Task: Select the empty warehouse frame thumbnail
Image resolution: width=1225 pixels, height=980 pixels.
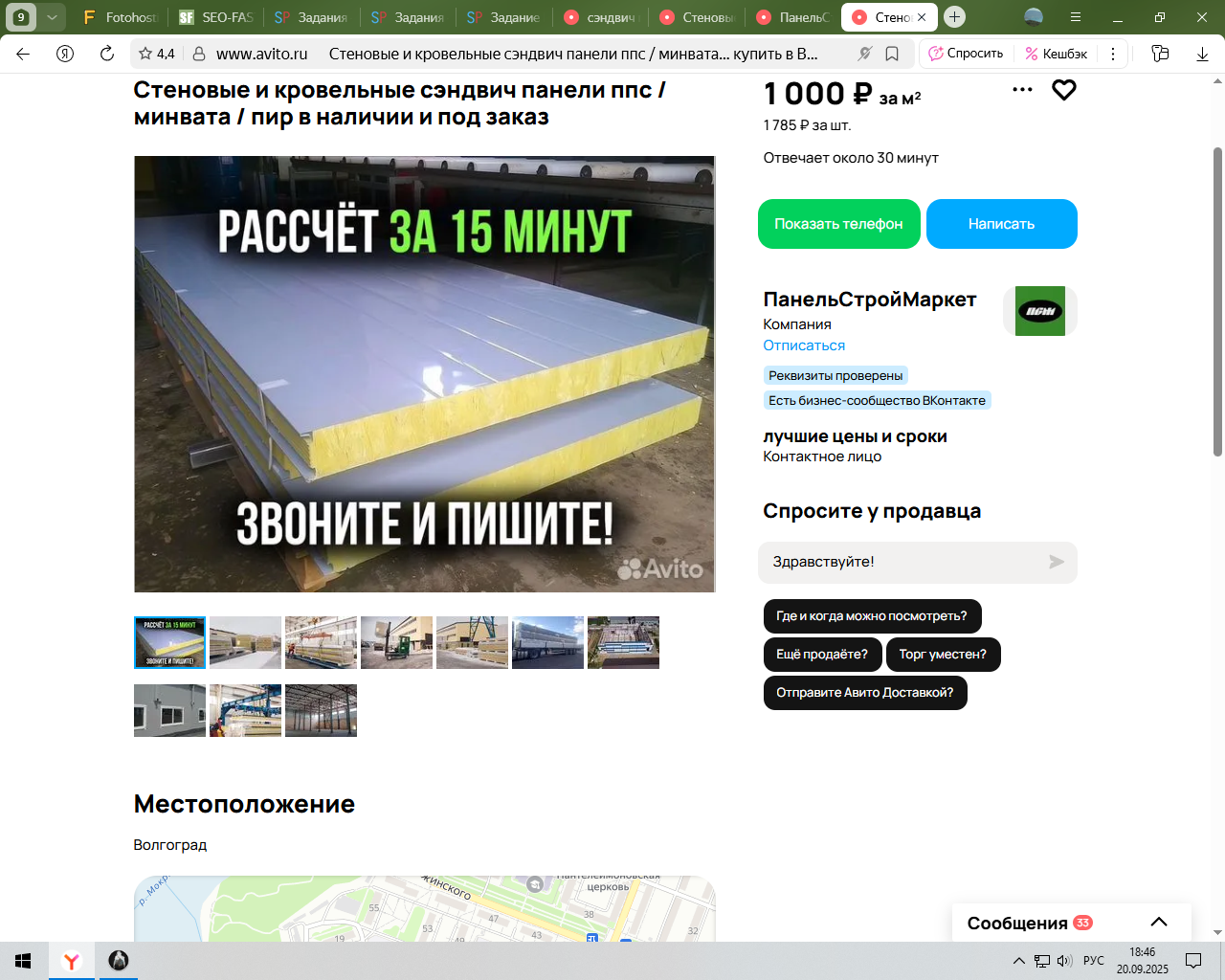Action: (x=321, y=710)
